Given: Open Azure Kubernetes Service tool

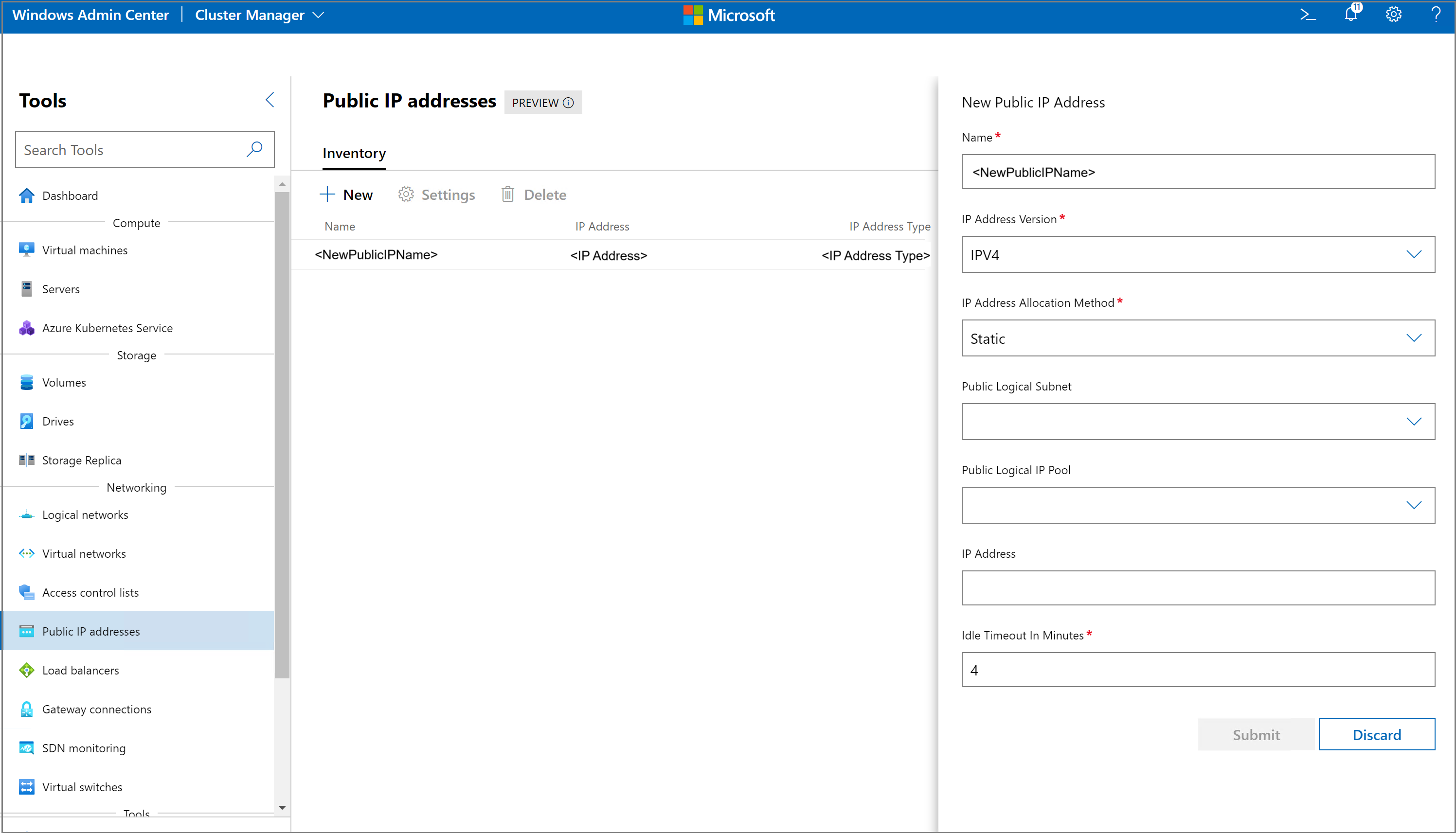Looking at the screenshot, I should coord(107,328).
